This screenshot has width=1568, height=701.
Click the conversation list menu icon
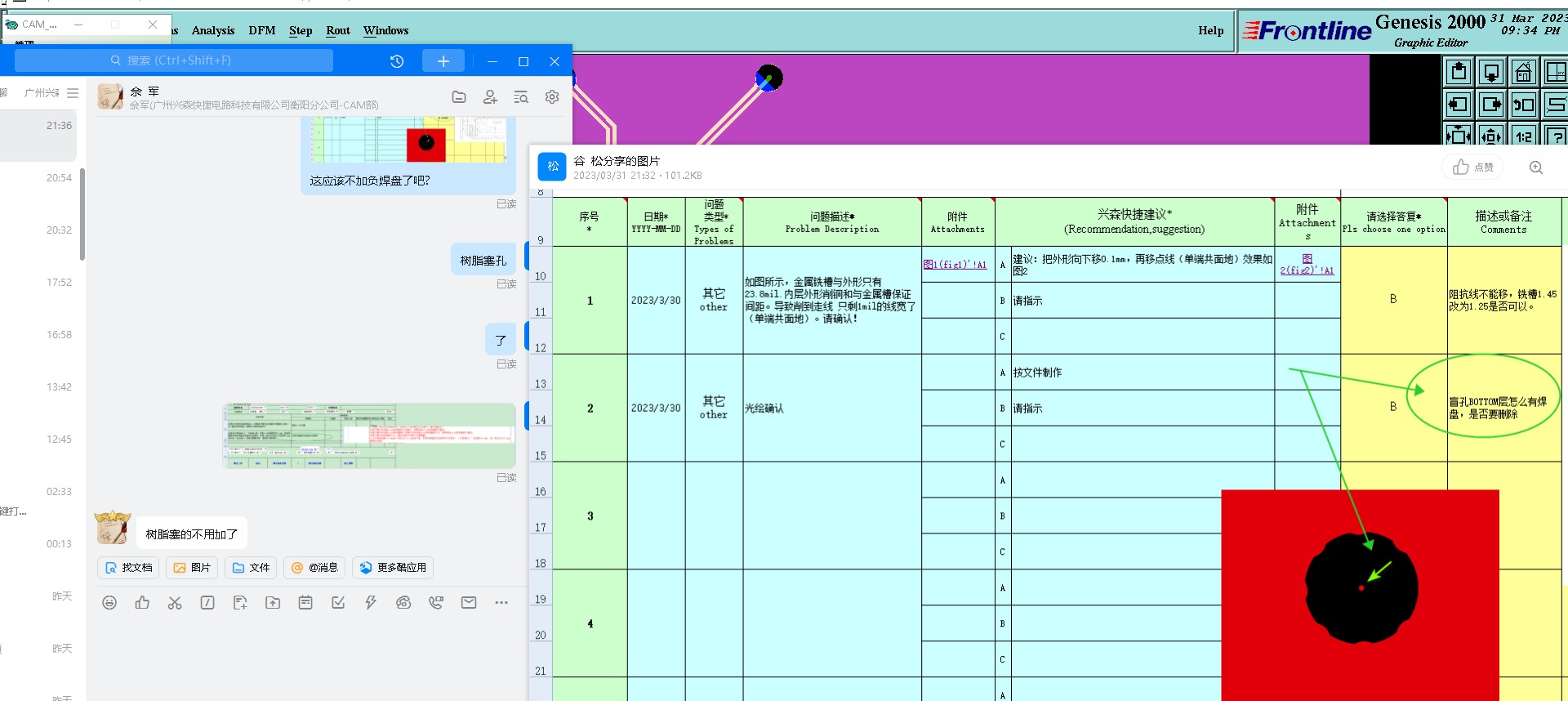click(x=73, y=93)
